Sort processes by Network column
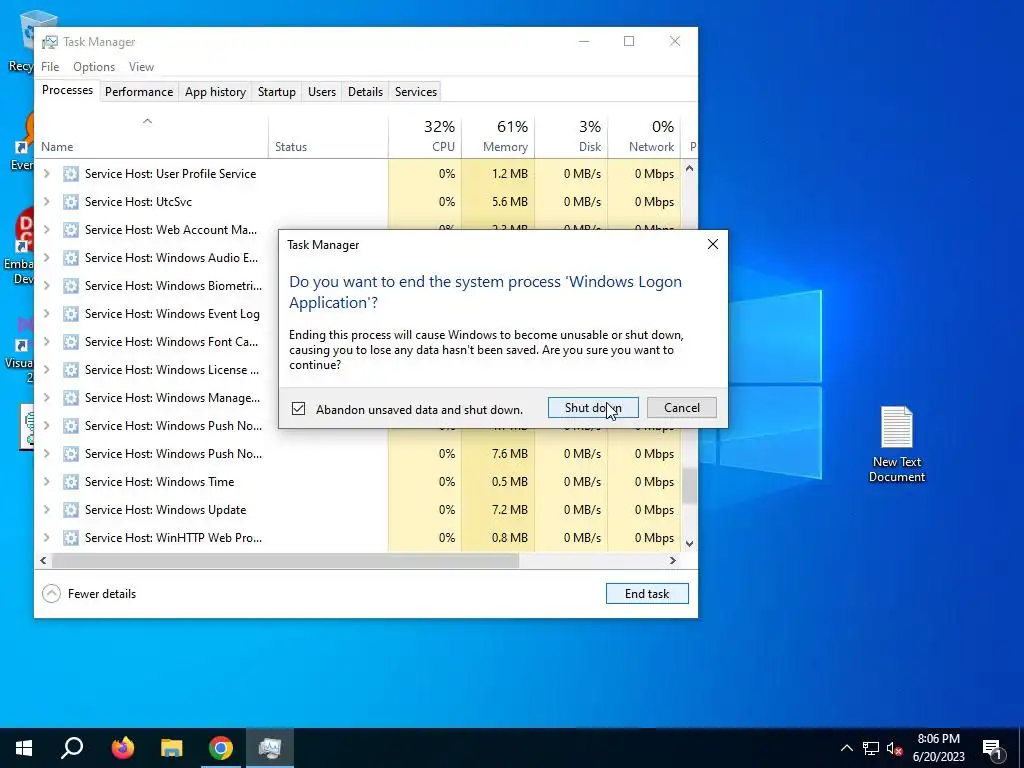Screen dimensions: 1024x768 click(645, 136)
